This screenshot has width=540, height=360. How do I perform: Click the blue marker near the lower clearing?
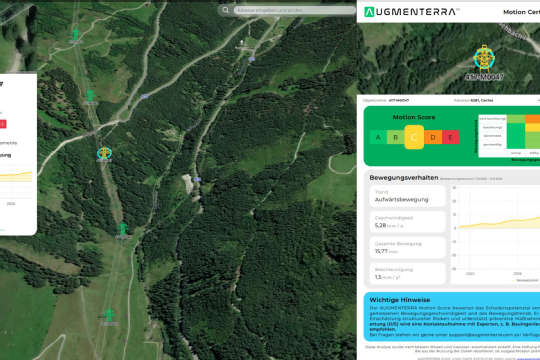click(x=197, y=179)
